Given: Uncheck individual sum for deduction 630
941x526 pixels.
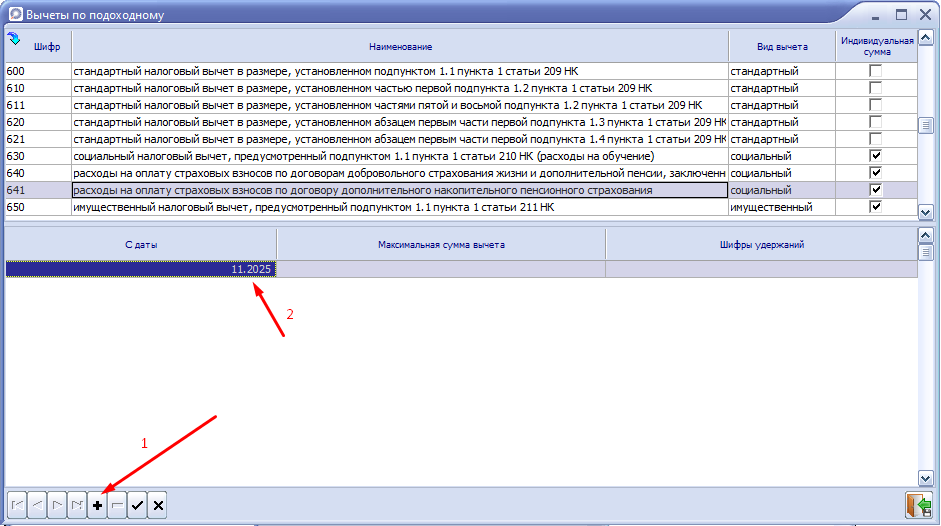Looking at the screenshot, I should 876,157.
